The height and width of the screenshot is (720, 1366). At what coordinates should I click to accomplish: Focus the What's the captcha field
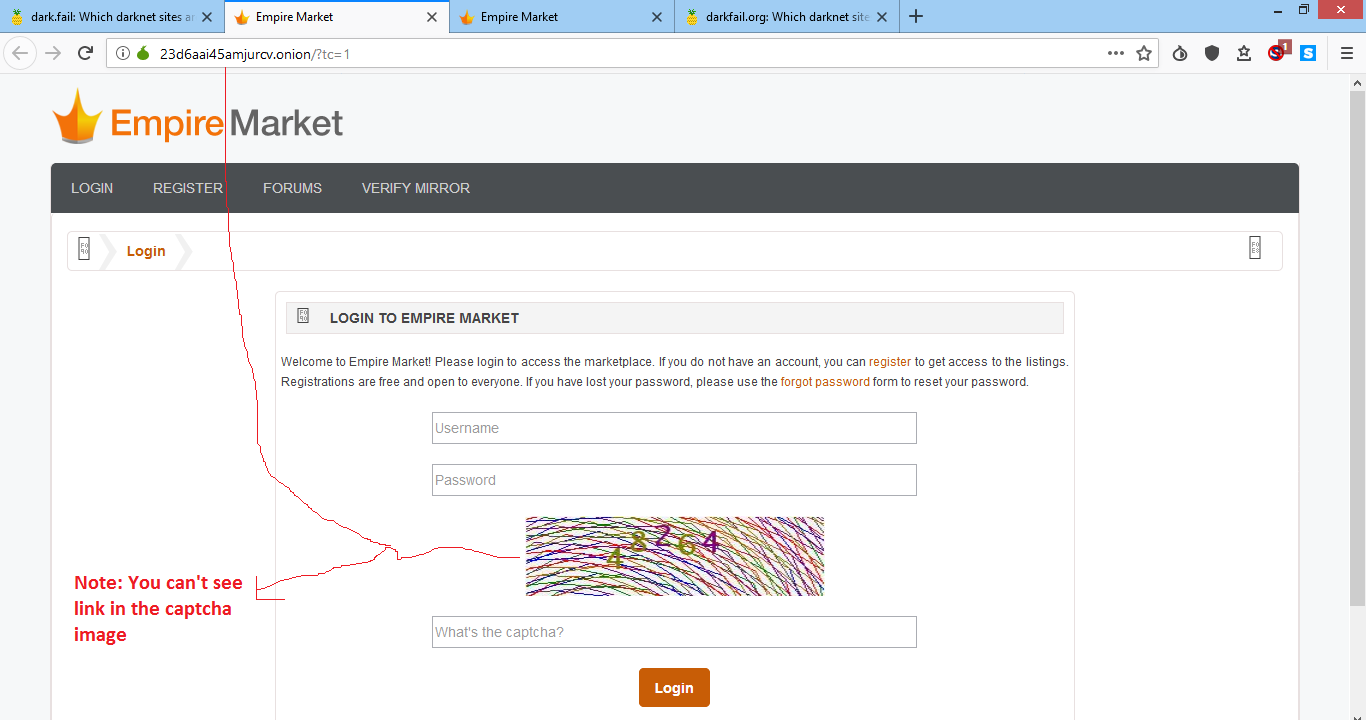pyautogui.click(x=674, y=632)
